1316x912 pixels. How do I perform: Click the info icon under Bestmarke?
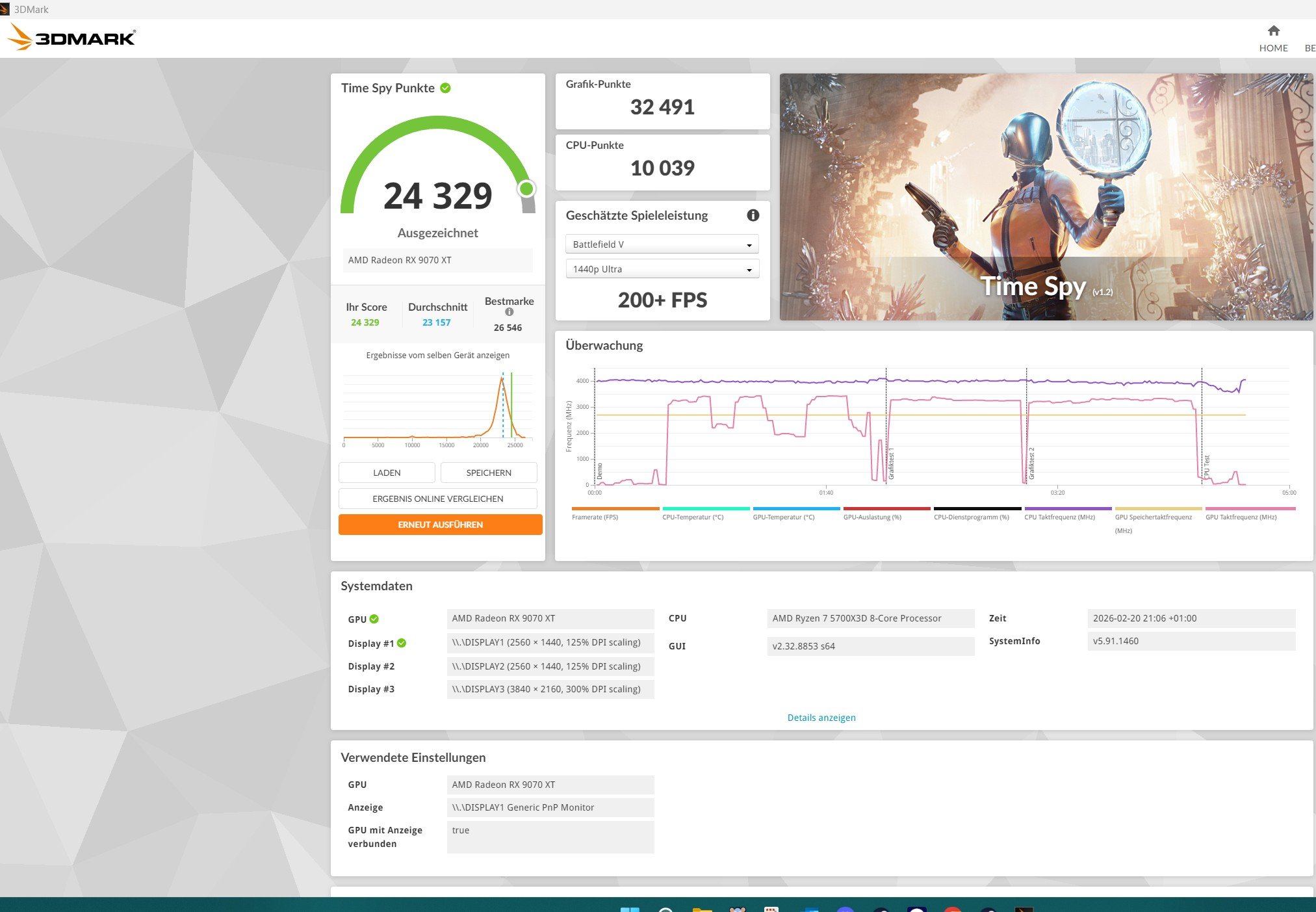[x=509, y=312]
